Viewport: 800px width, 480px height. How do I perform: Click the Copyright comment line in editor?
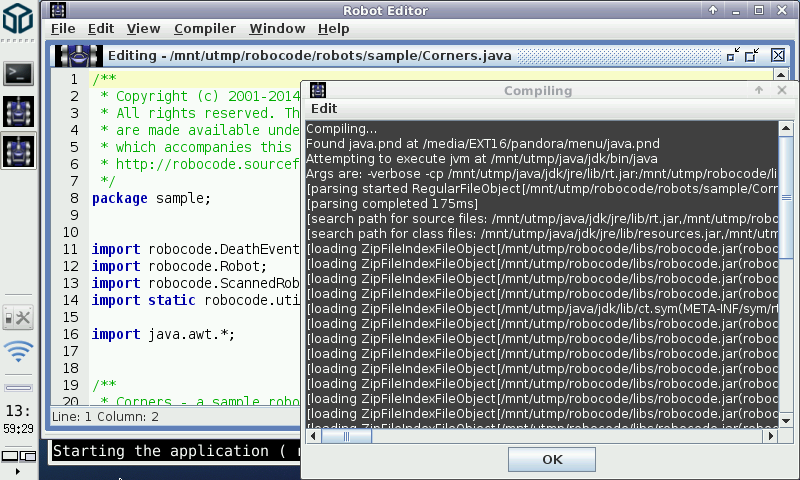[200, 96]
